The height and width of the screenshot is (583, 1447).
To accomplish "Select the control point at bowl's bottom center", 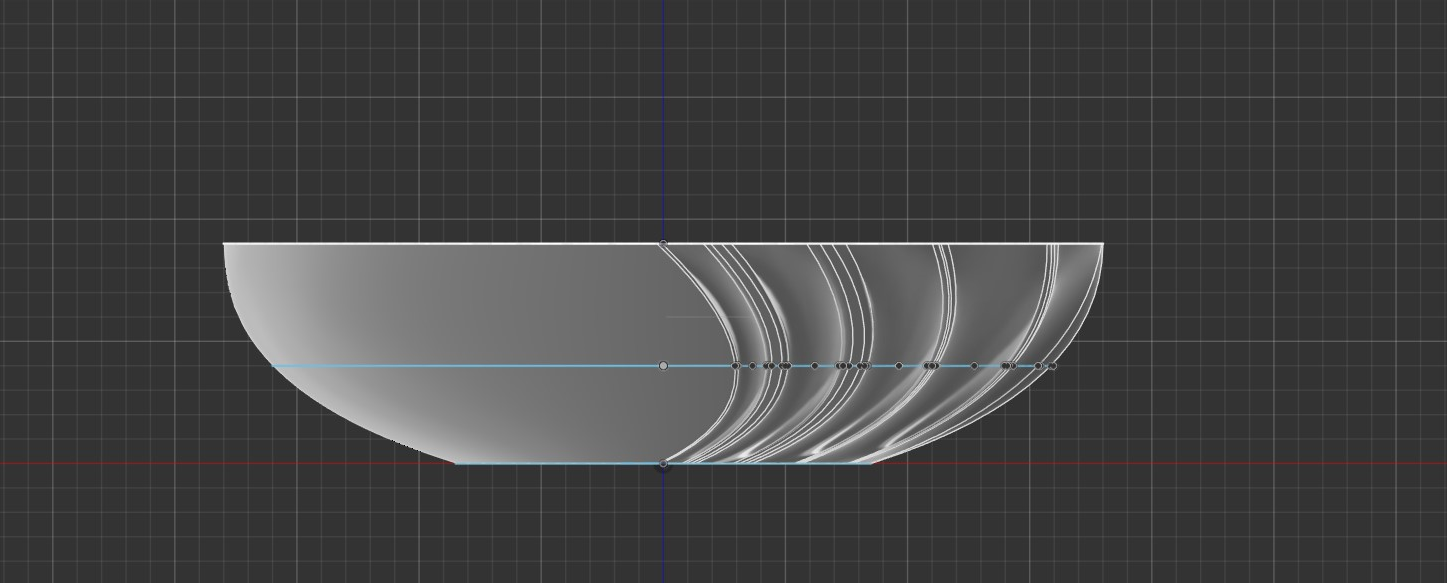I will point(663,465).
